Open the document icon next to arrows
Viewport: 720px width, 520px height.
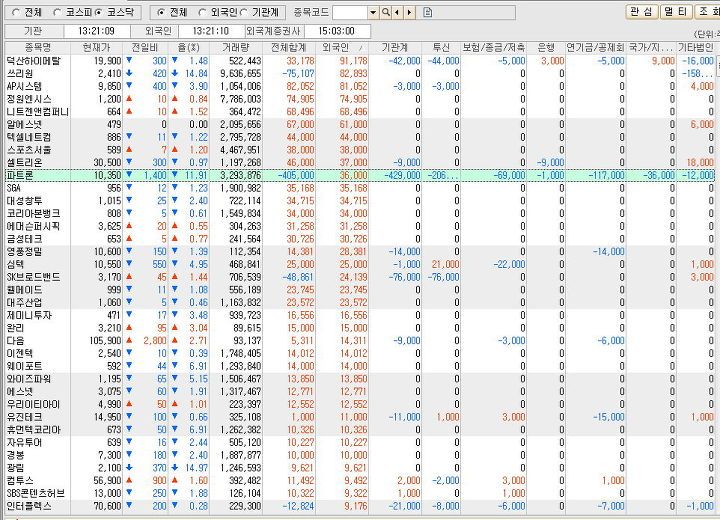428,12
